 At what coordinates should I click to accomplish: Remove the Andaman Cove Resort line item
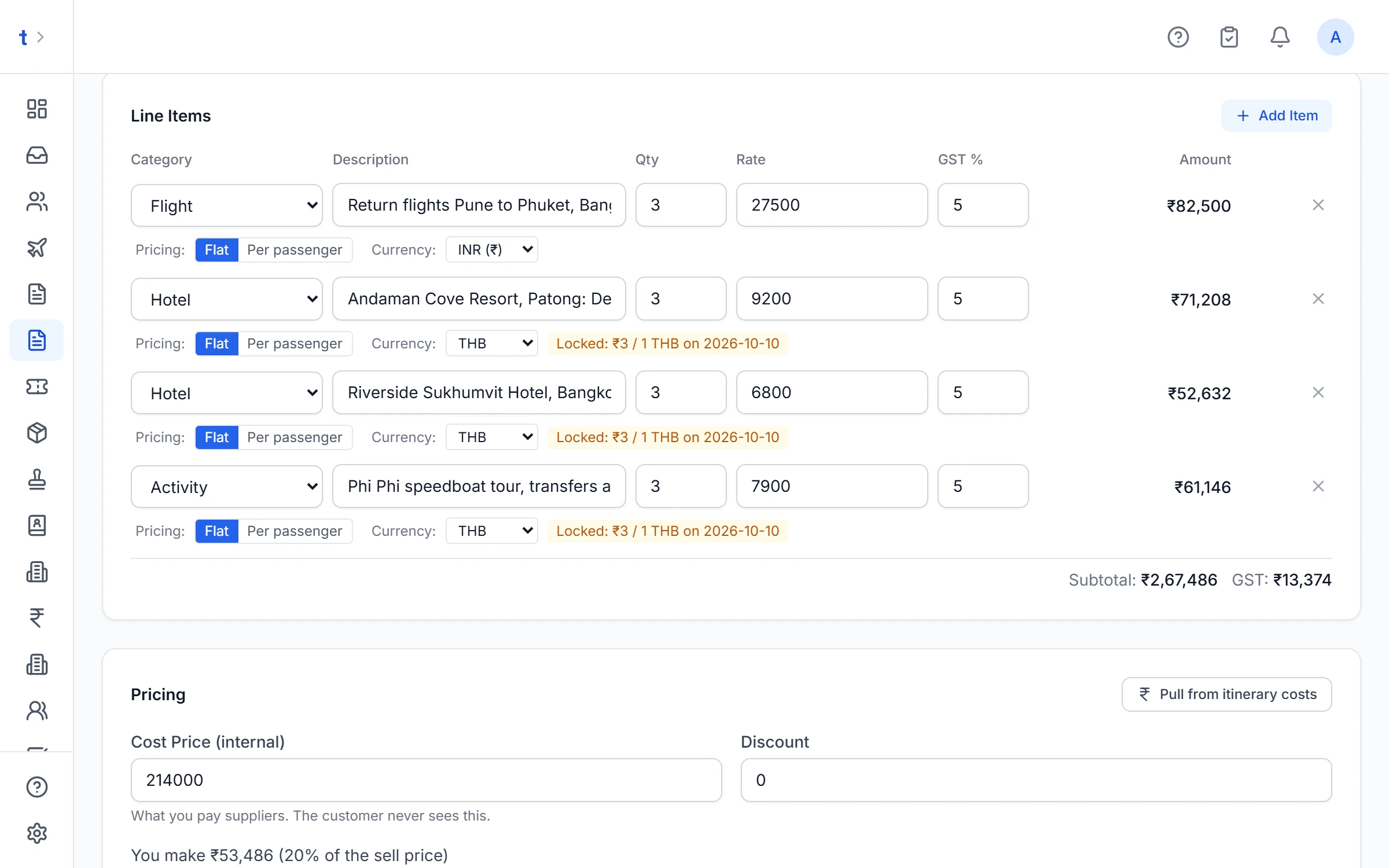(1318, 299)
